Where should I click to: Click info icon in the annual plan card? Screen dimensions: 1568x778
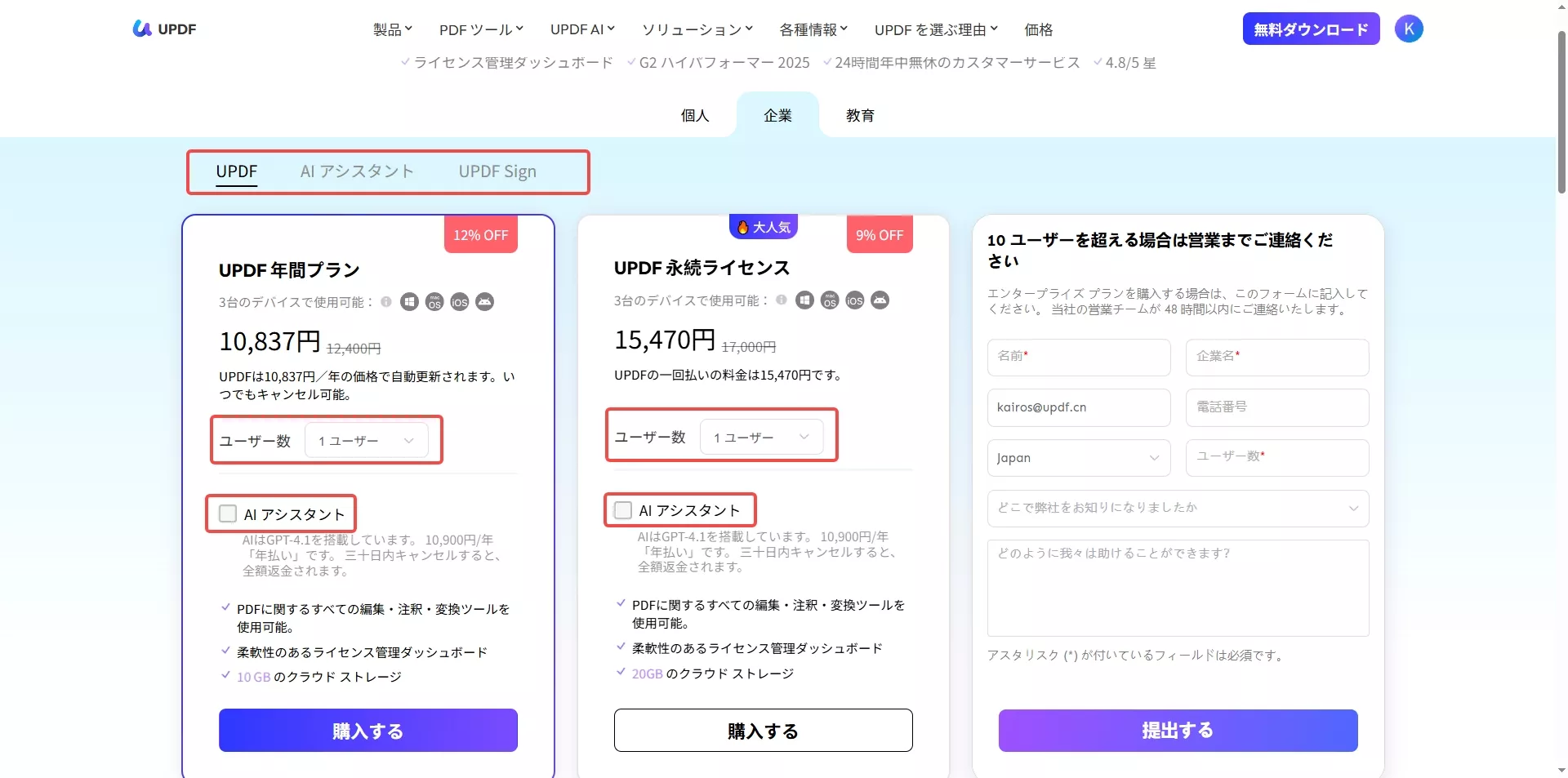(x=386, y=301)
